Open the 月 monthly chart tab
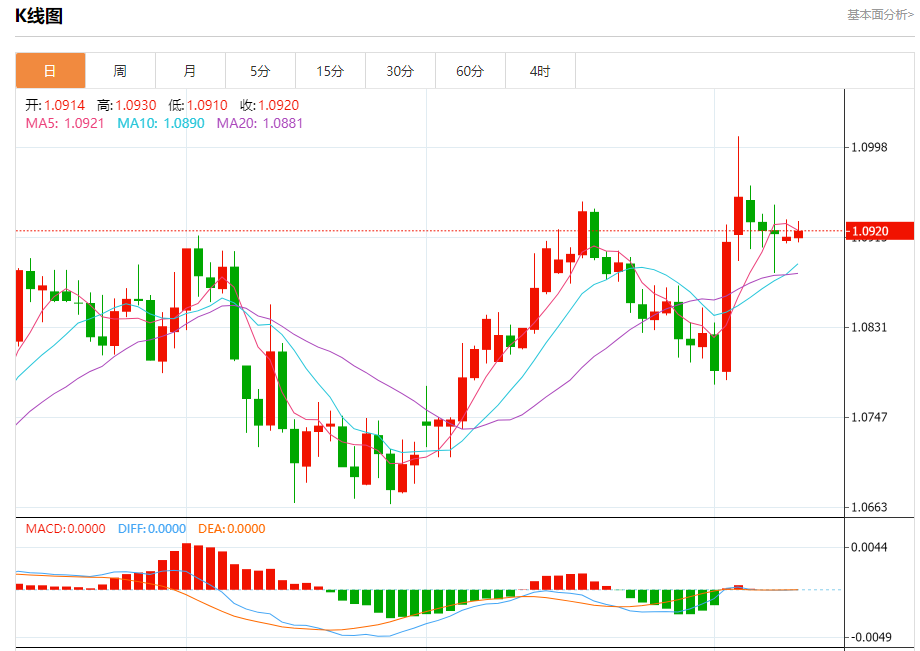The height and width of the screenshot is (651, 920). pos(190,71)
